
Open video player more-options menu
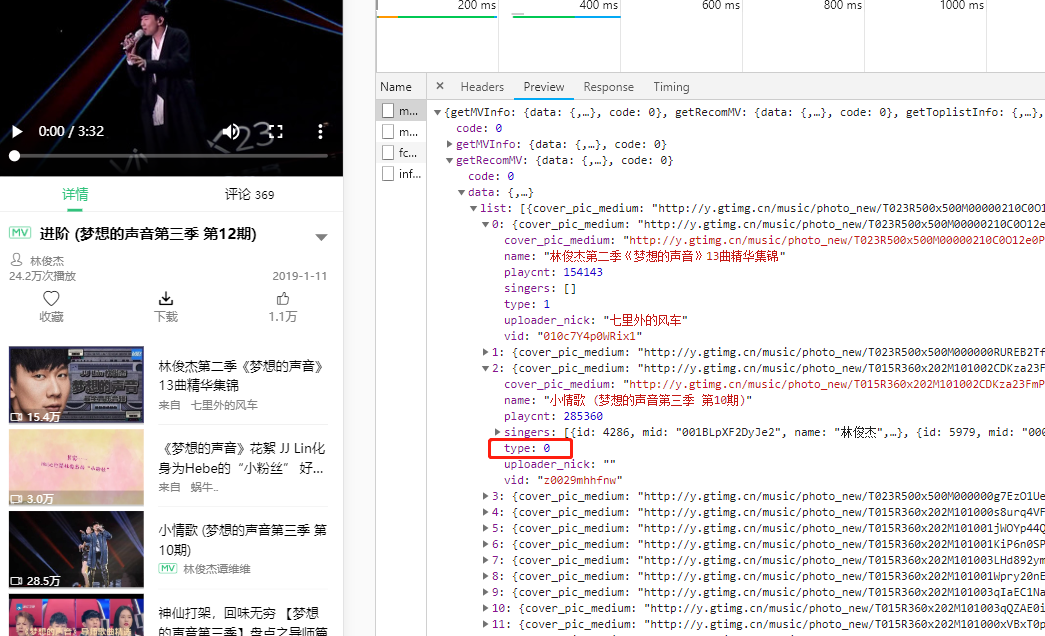(x=321, y=131)
